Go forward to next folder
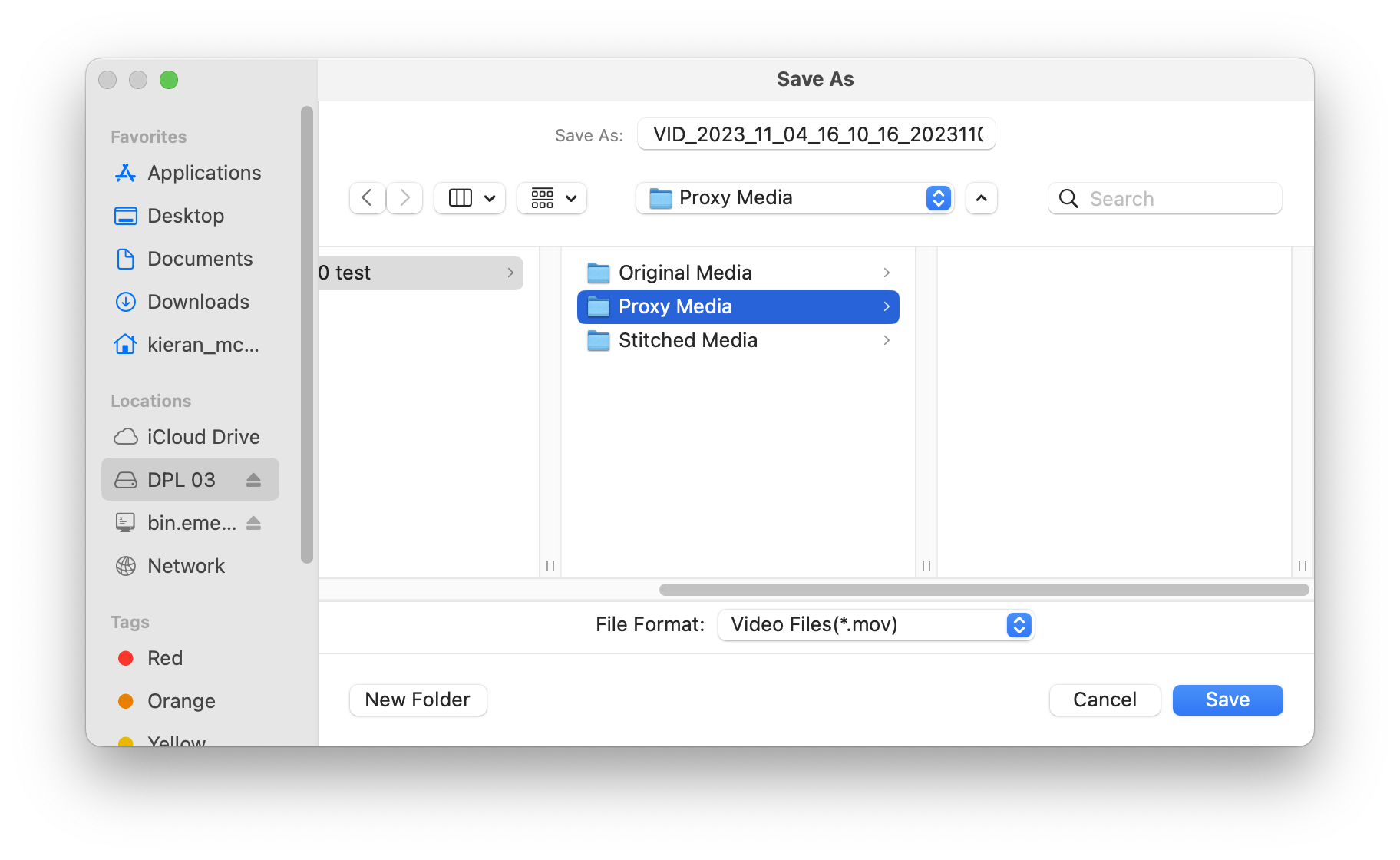This screenshot has width=1400, height=860. (x=404, y=198)
